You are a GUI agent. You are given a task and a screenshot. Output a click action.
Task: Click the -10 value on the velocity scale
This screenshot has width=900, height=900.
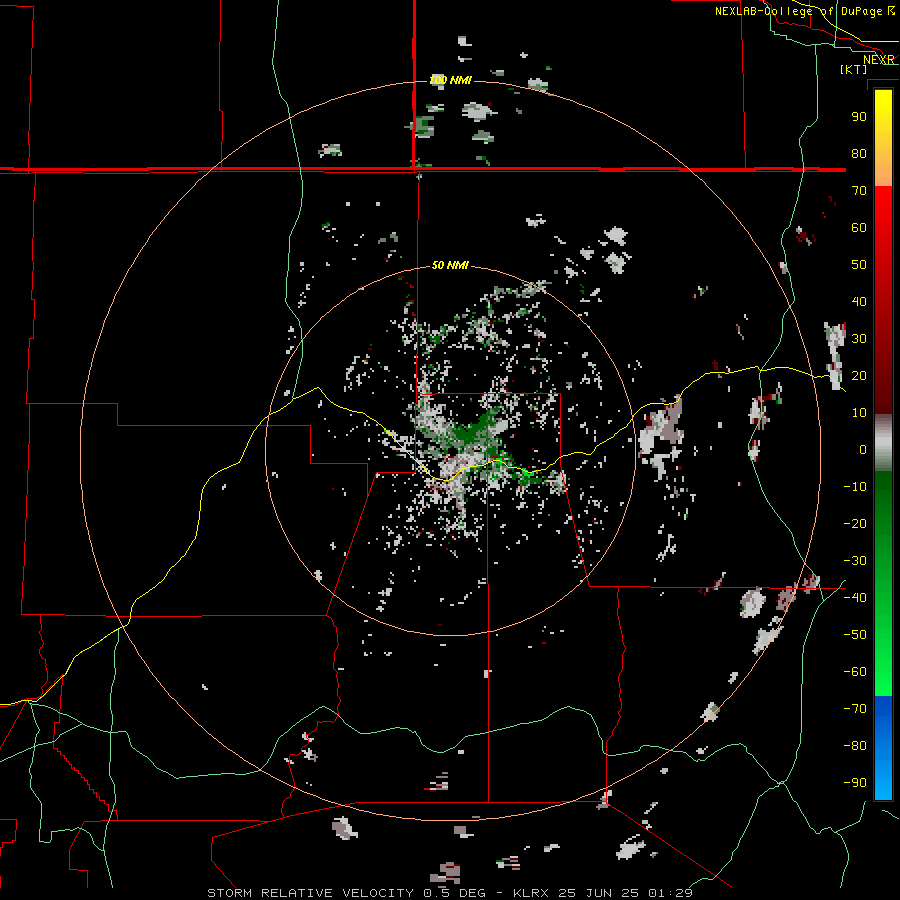click(855, 487)
